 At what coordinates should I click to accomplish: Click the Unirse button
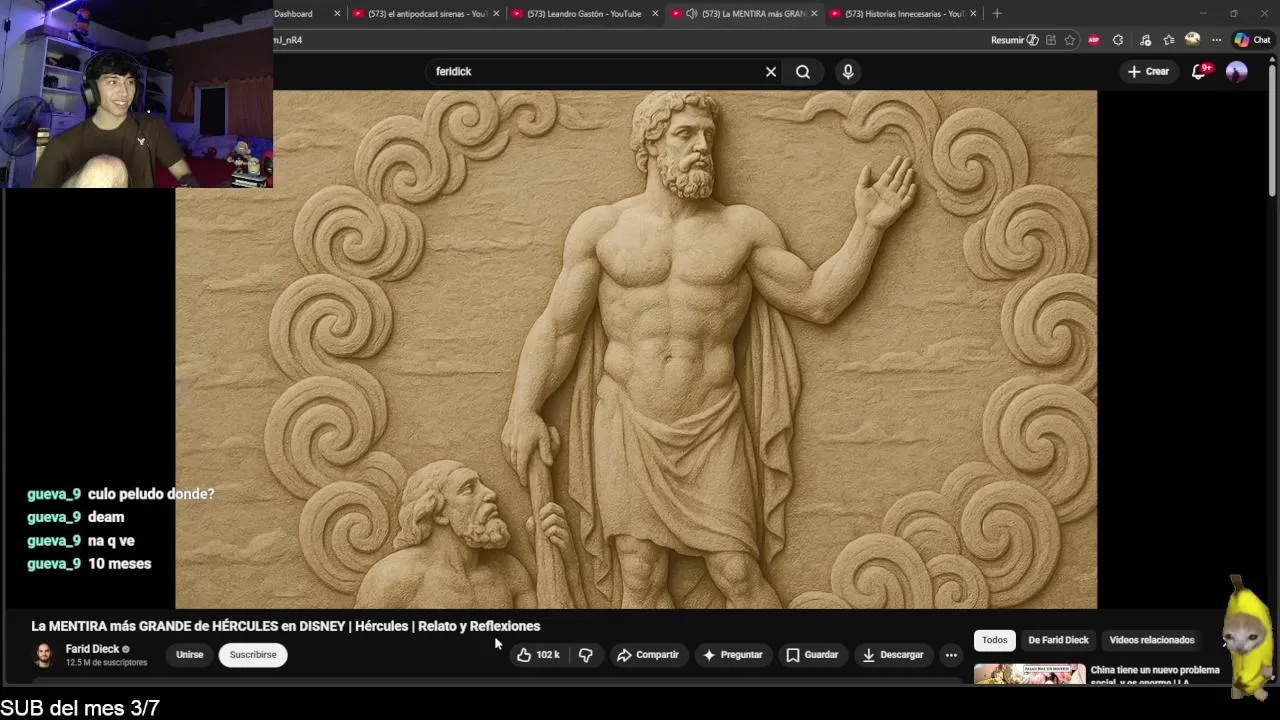189,655
